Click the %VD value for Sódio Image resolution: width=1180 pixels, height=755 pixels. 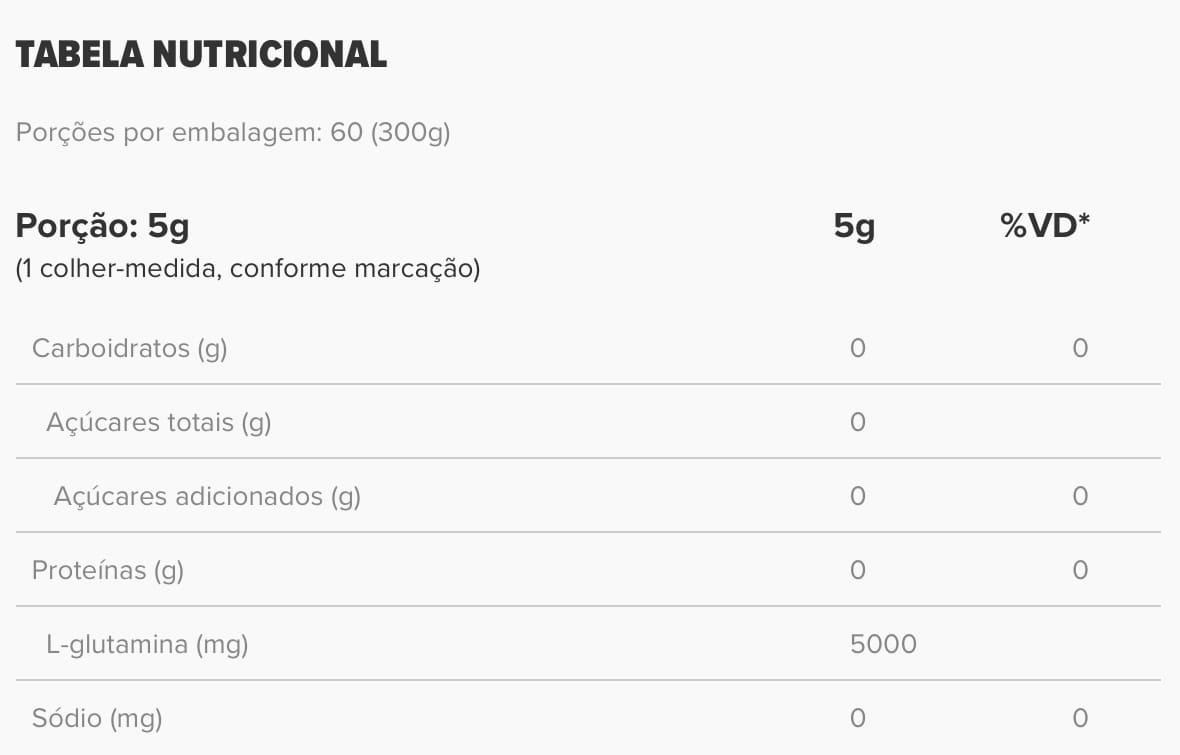(x=1080, y=718)
